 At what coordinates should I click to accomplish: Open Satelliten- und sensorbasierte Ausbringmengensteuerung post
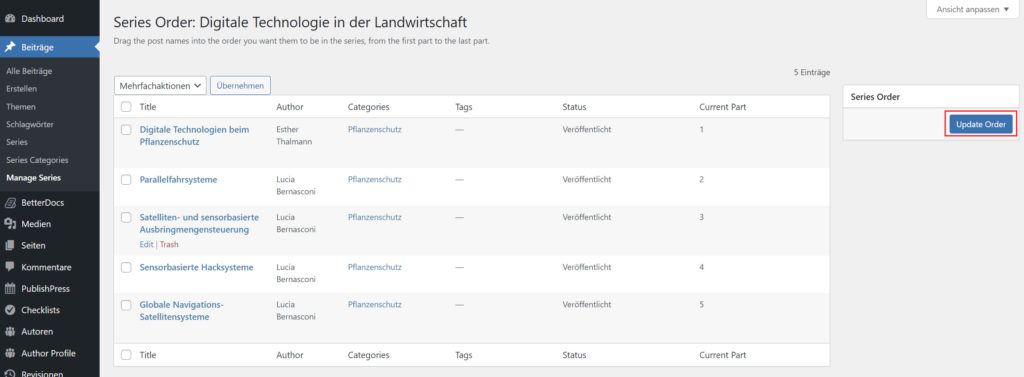[199, 223]
